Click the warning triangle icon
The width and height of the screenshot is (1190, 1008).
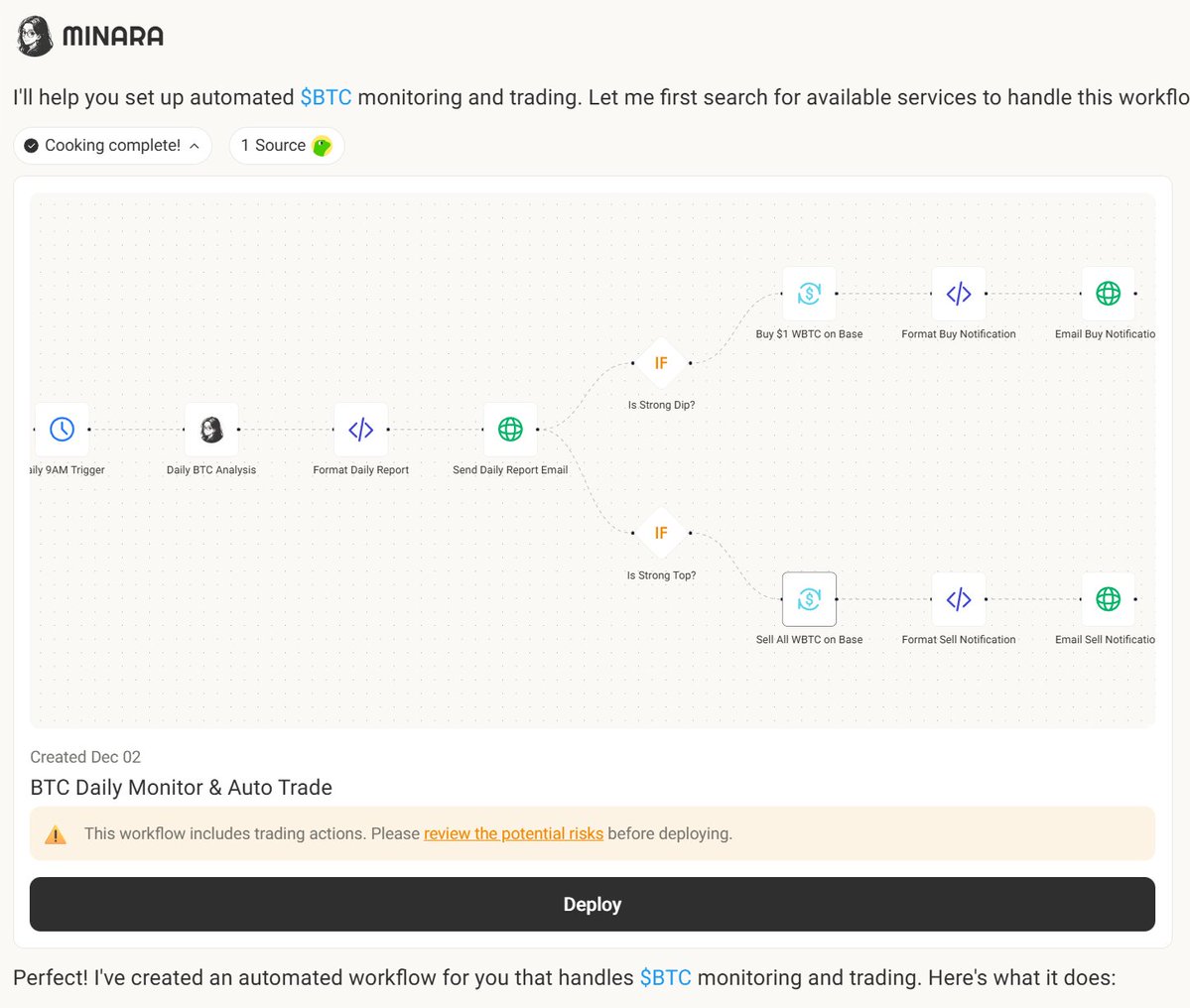coord(56,834)
